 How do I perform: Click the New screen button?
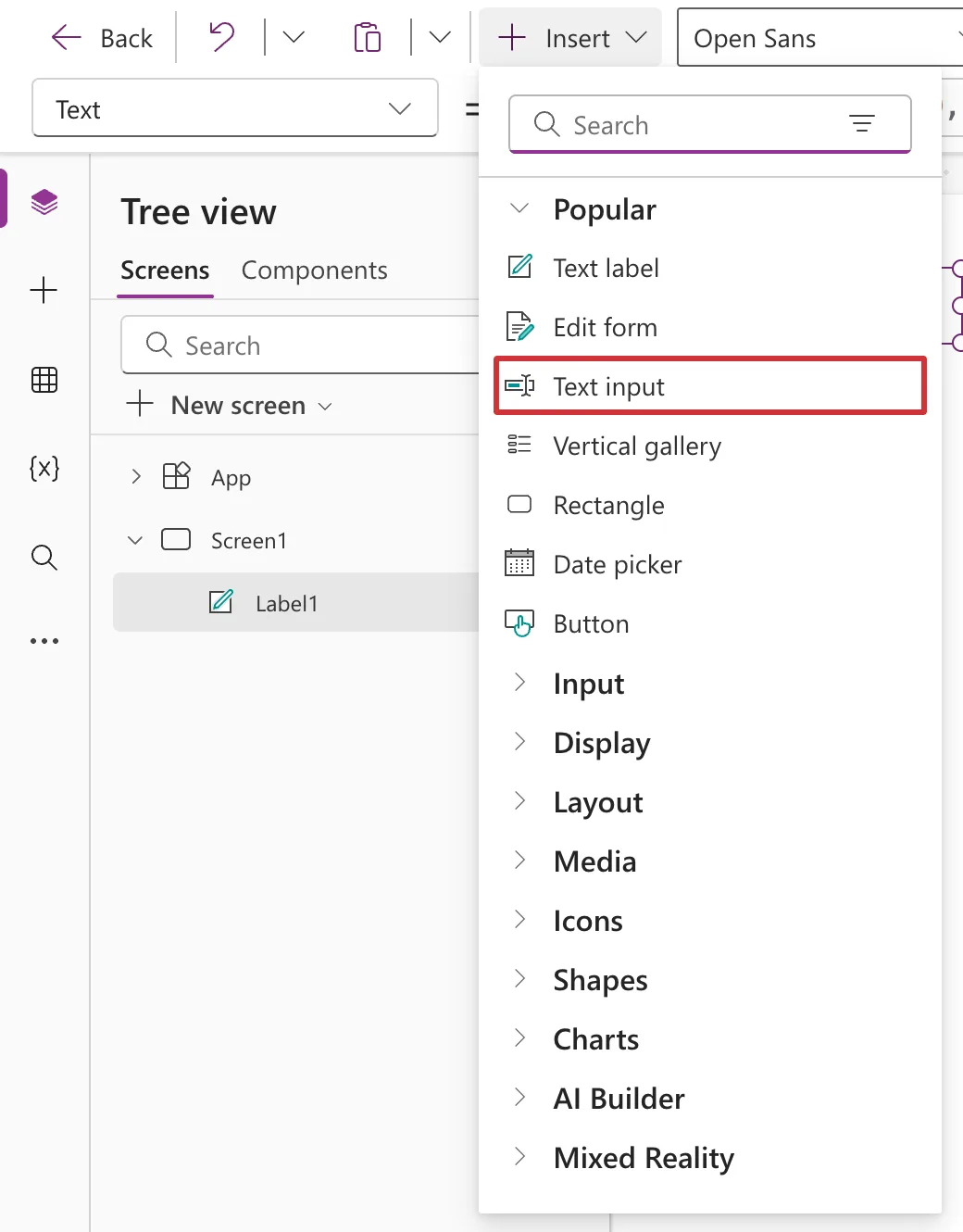pos(230,405)
